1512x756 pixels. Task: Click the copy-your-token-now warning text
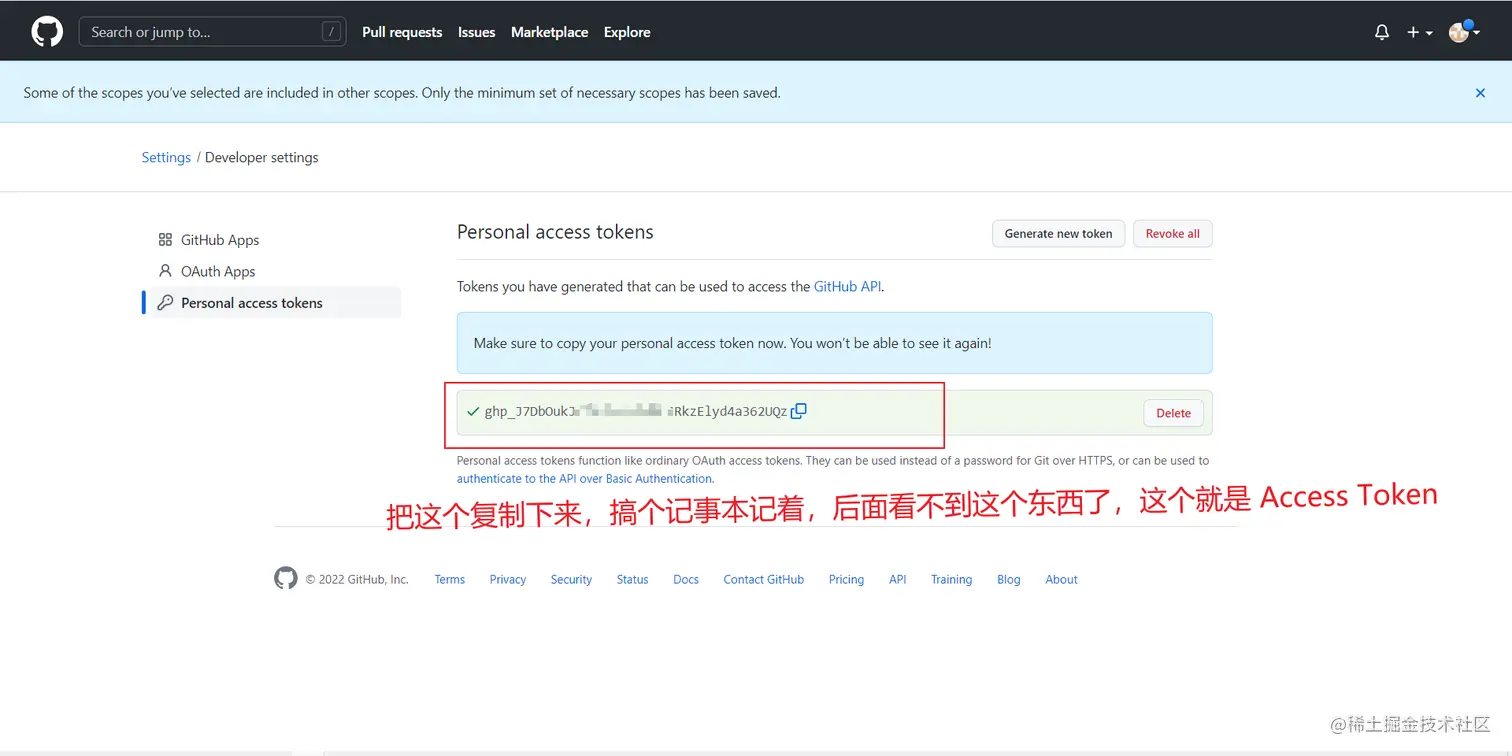[x=733, y=343]
